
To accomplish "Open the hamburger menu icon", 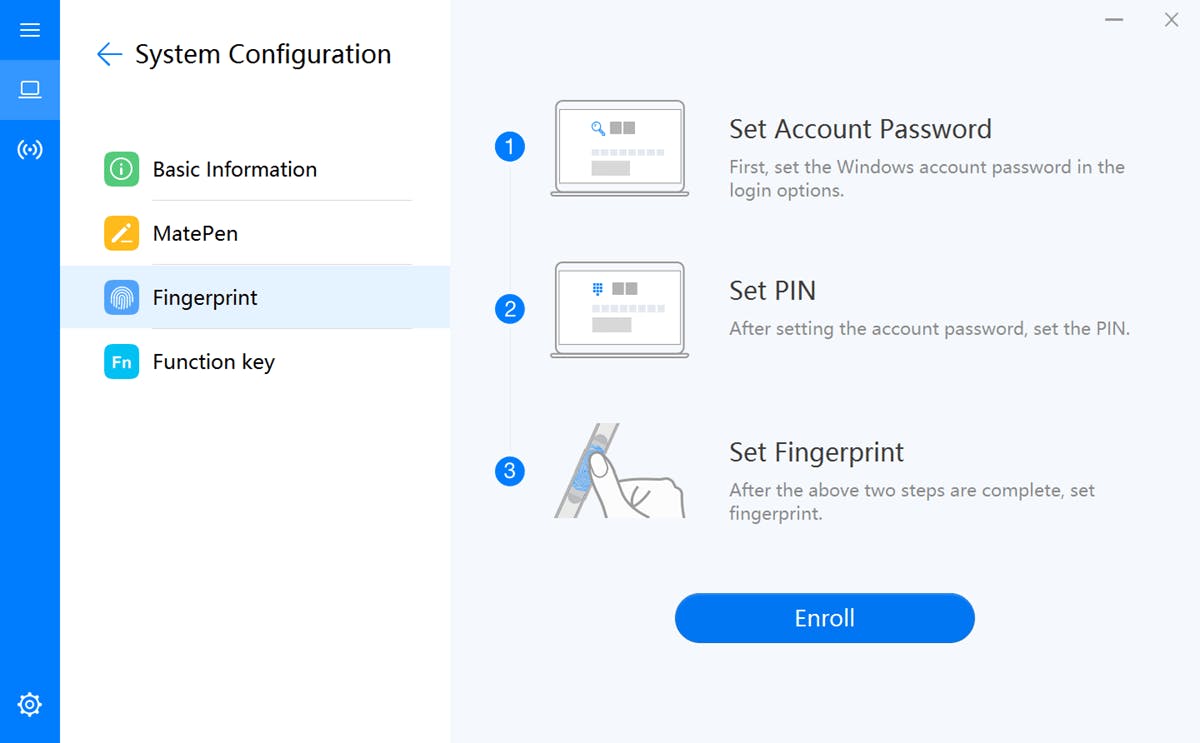I will click(x=30, y=30).
